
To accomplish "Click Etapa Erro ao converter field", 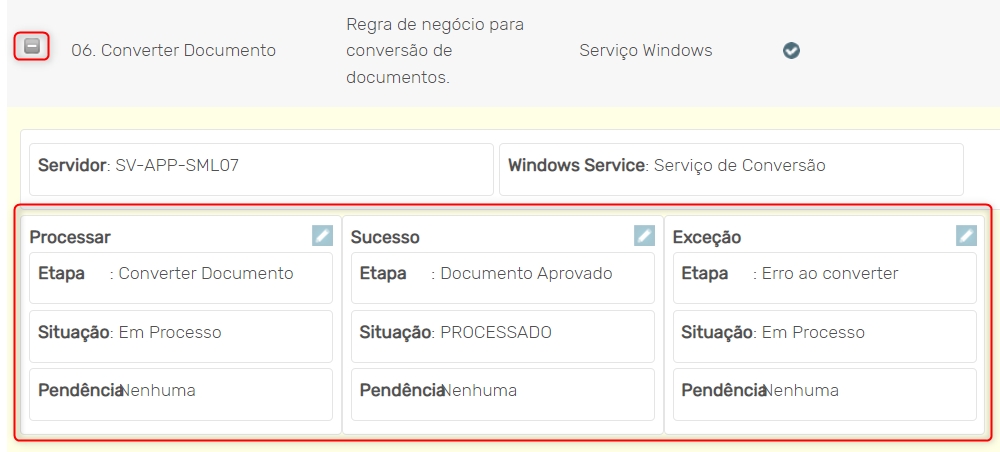I will (x=825, y=277).
